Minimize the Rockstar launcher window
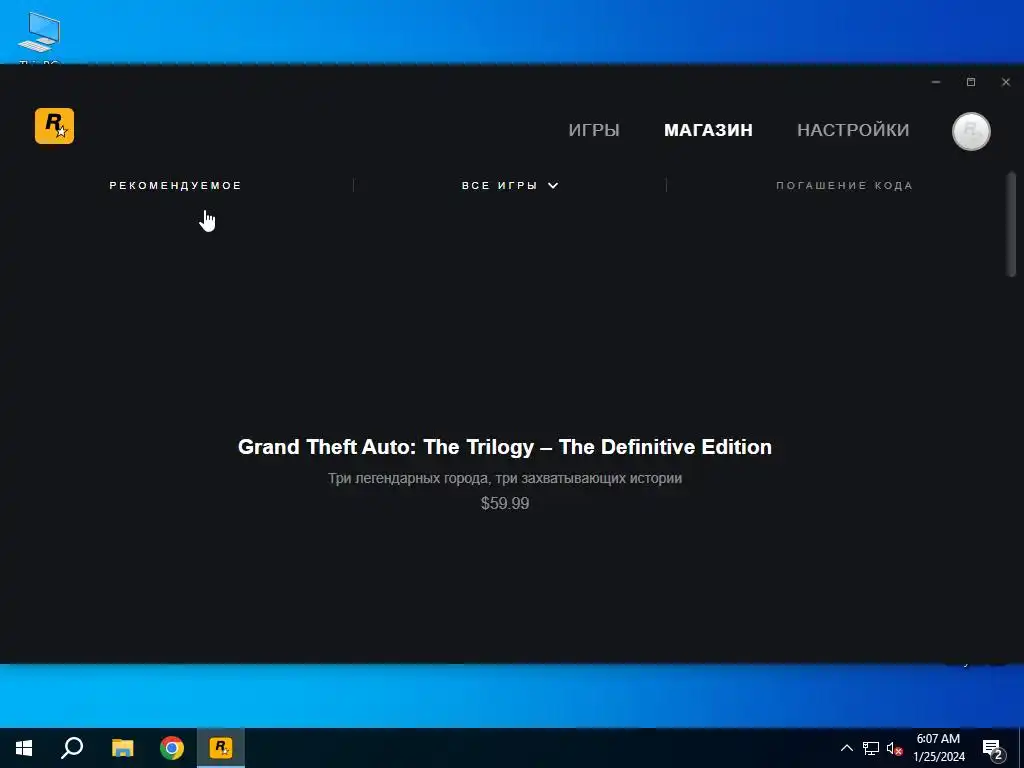Screen dimensions: 1024x768 pyautogui.click(x=936, y=82)
